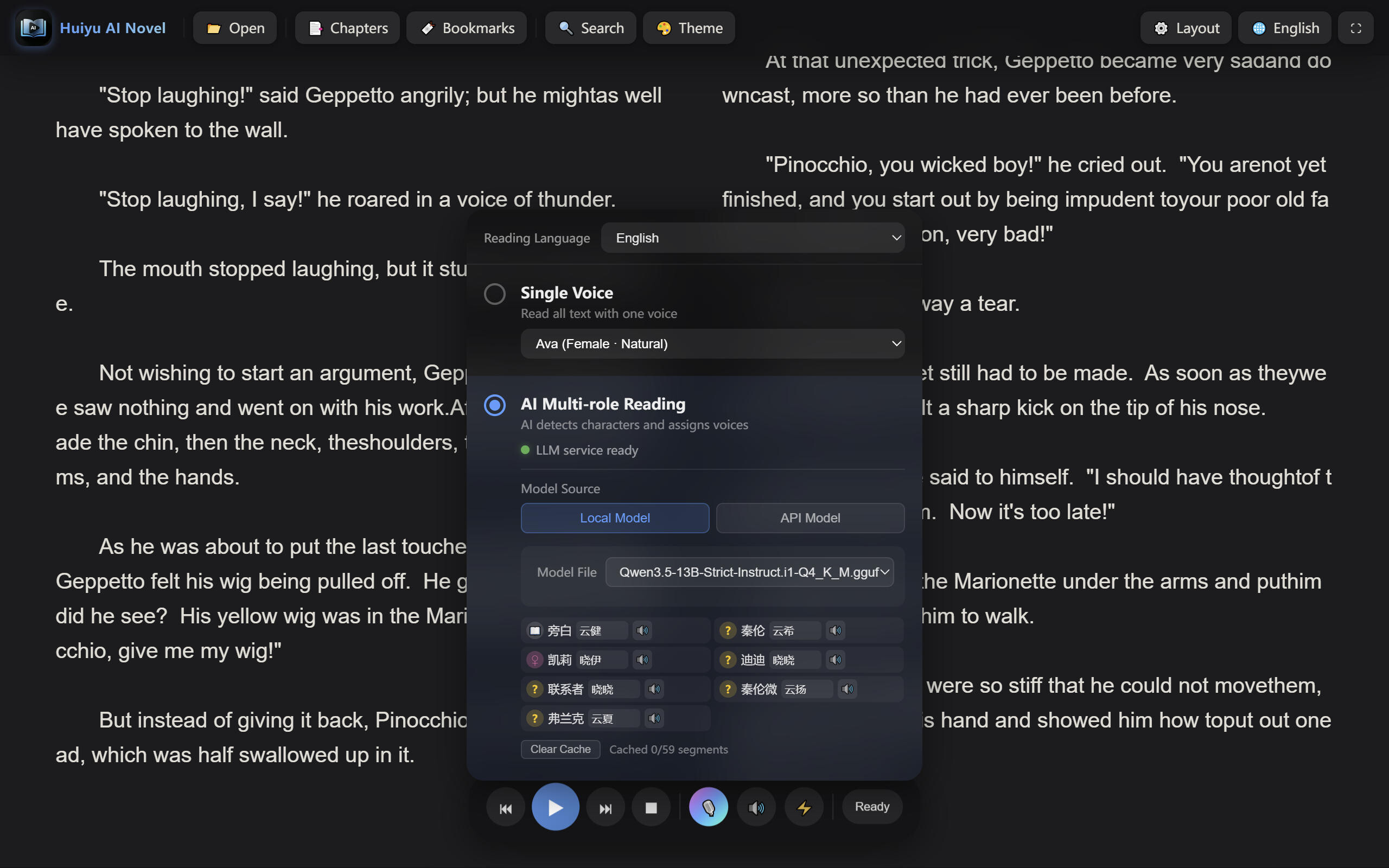Preview voice for character 弗兰克

[x=654, y=718]
